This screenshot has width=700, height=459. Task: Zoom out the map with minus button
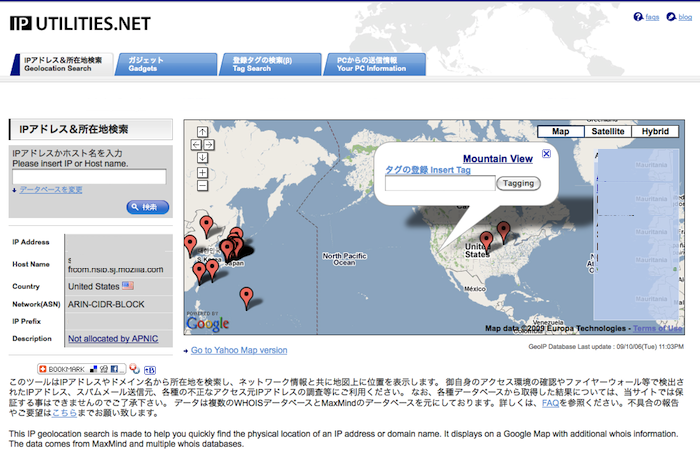(202, 185)
